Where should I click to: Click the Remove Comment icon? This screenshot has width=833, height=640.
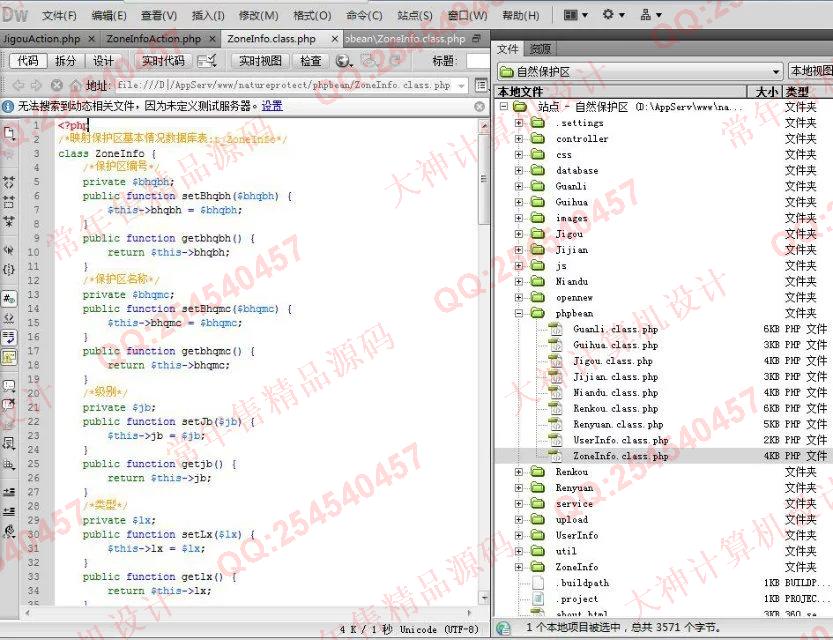tap(9, 405)
